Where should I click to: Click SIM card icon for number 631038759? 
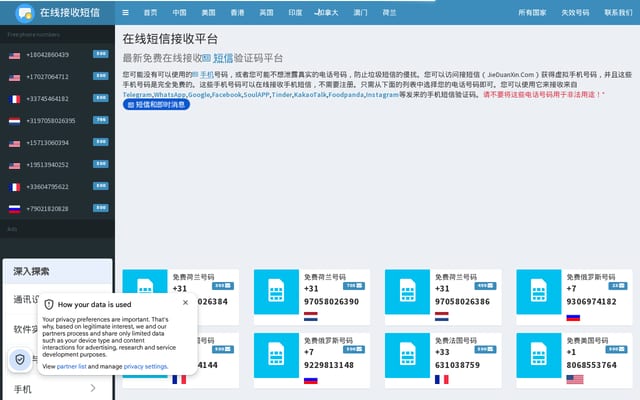(407, 355)
